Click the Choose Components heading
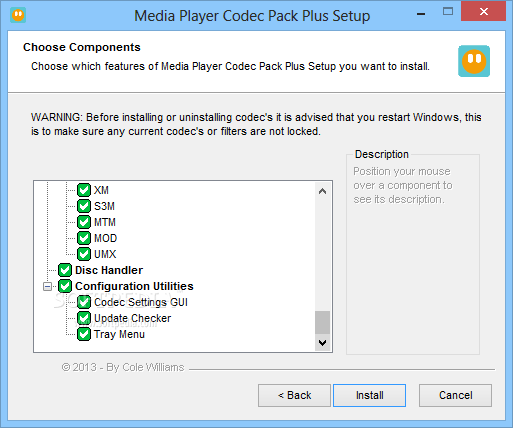Viewport: 513px width, 428px height. pos(82,47)
